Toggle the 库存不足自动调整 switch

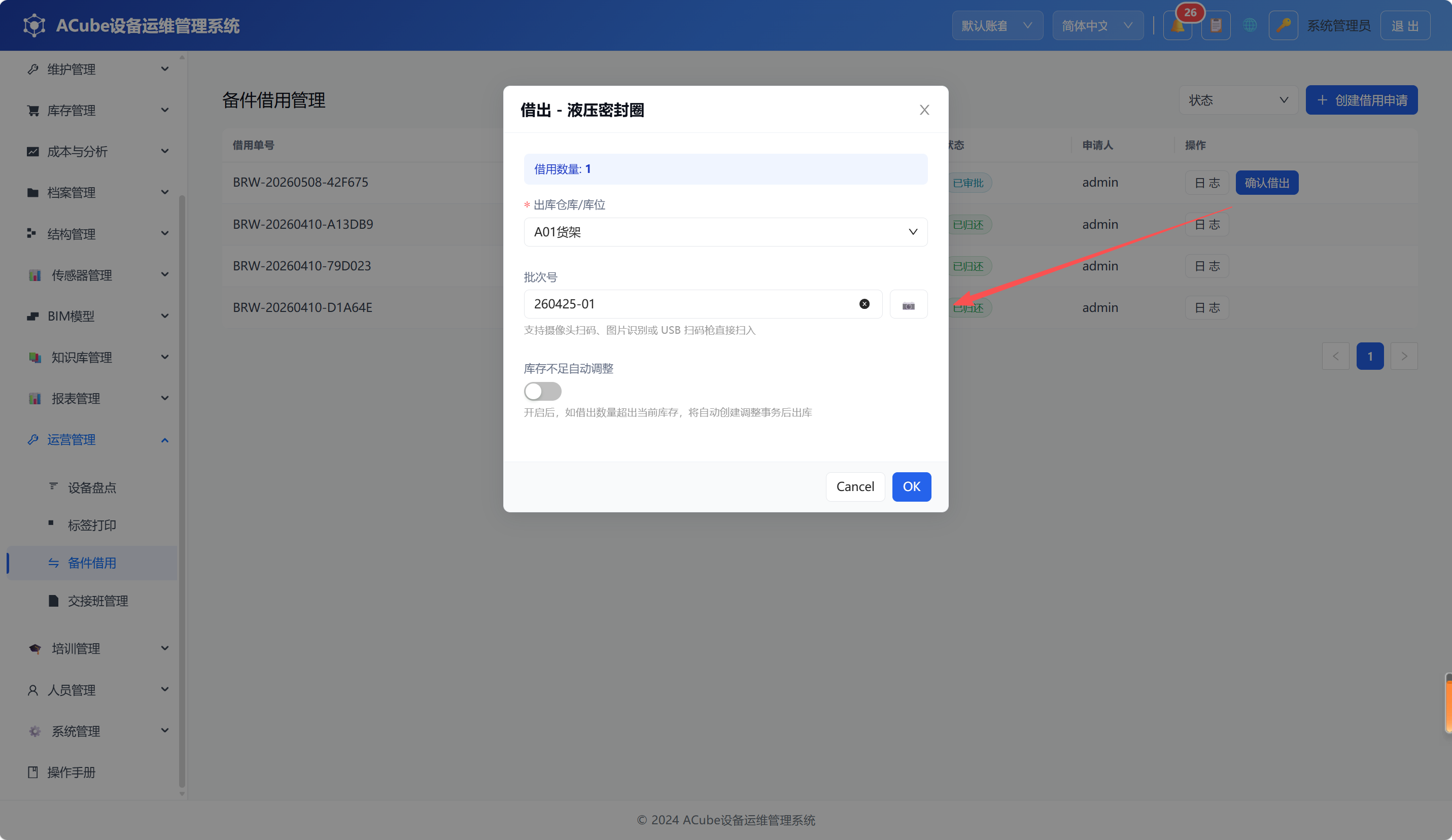(542, 391)
